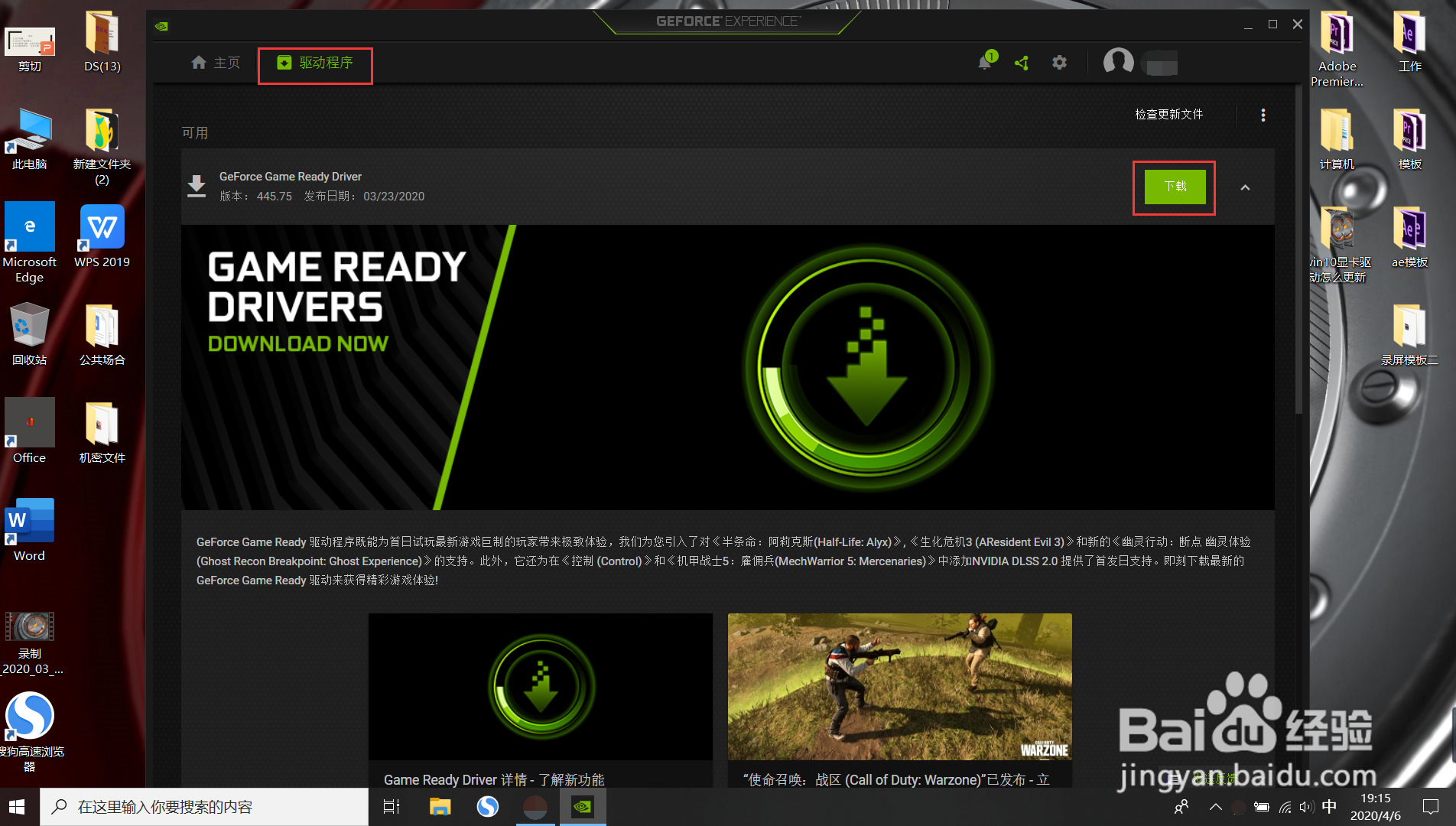Select the Word desktop shortcut
Image resolution: width=1456 pixels, height=826 pixels.
[x=30, y=530]
